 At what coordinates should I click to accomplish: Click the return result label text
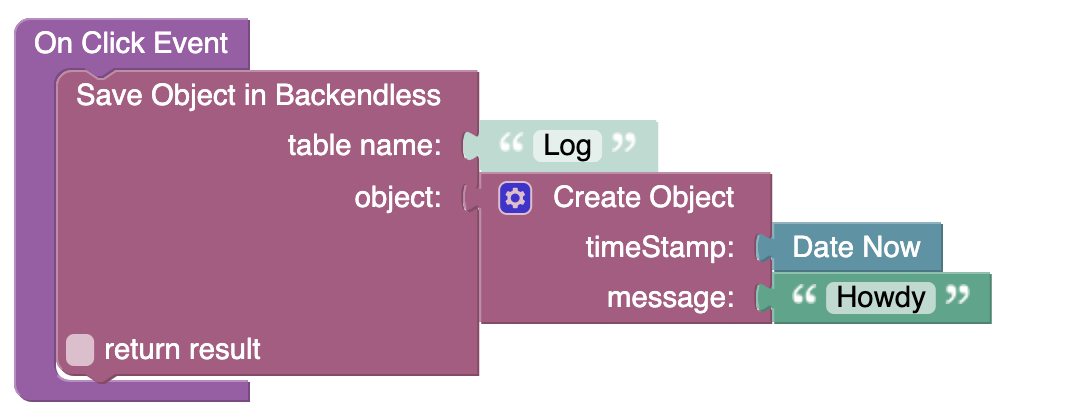tap(182, 350)
